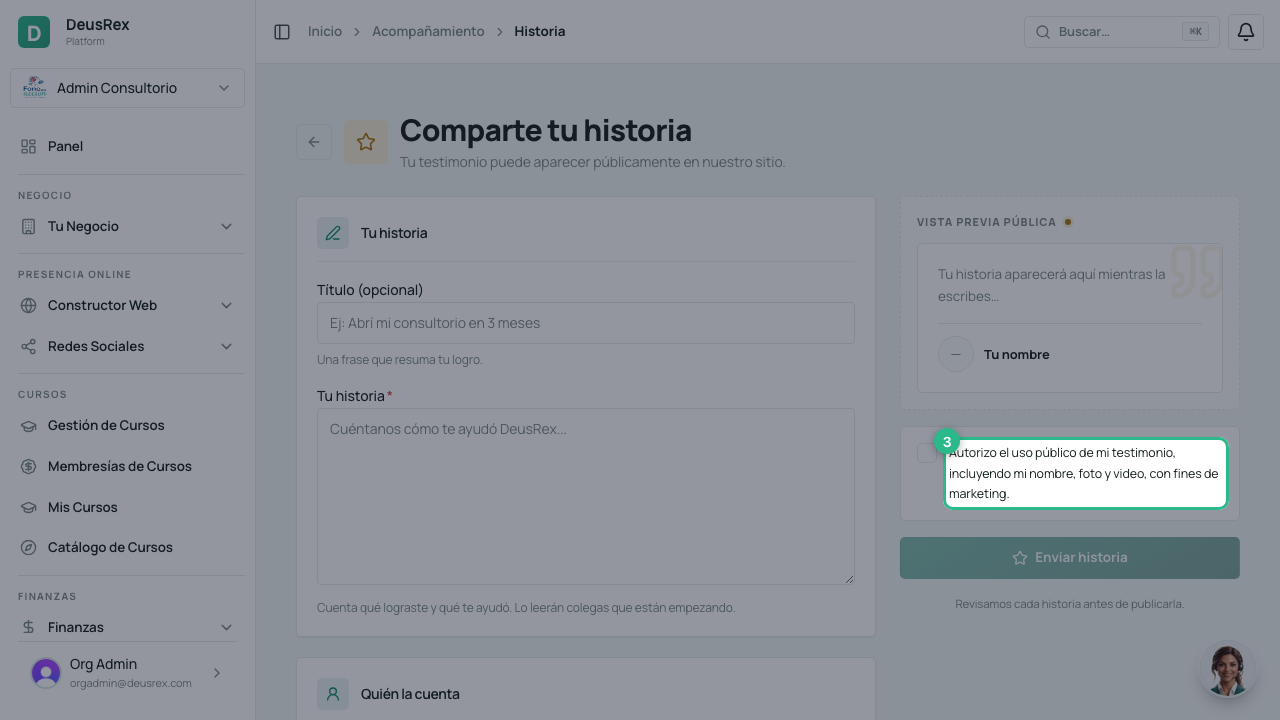Click the Gestión de Cursos graduation cap icon
This screenshot has height=720, width=1280.
pos(28,425)
